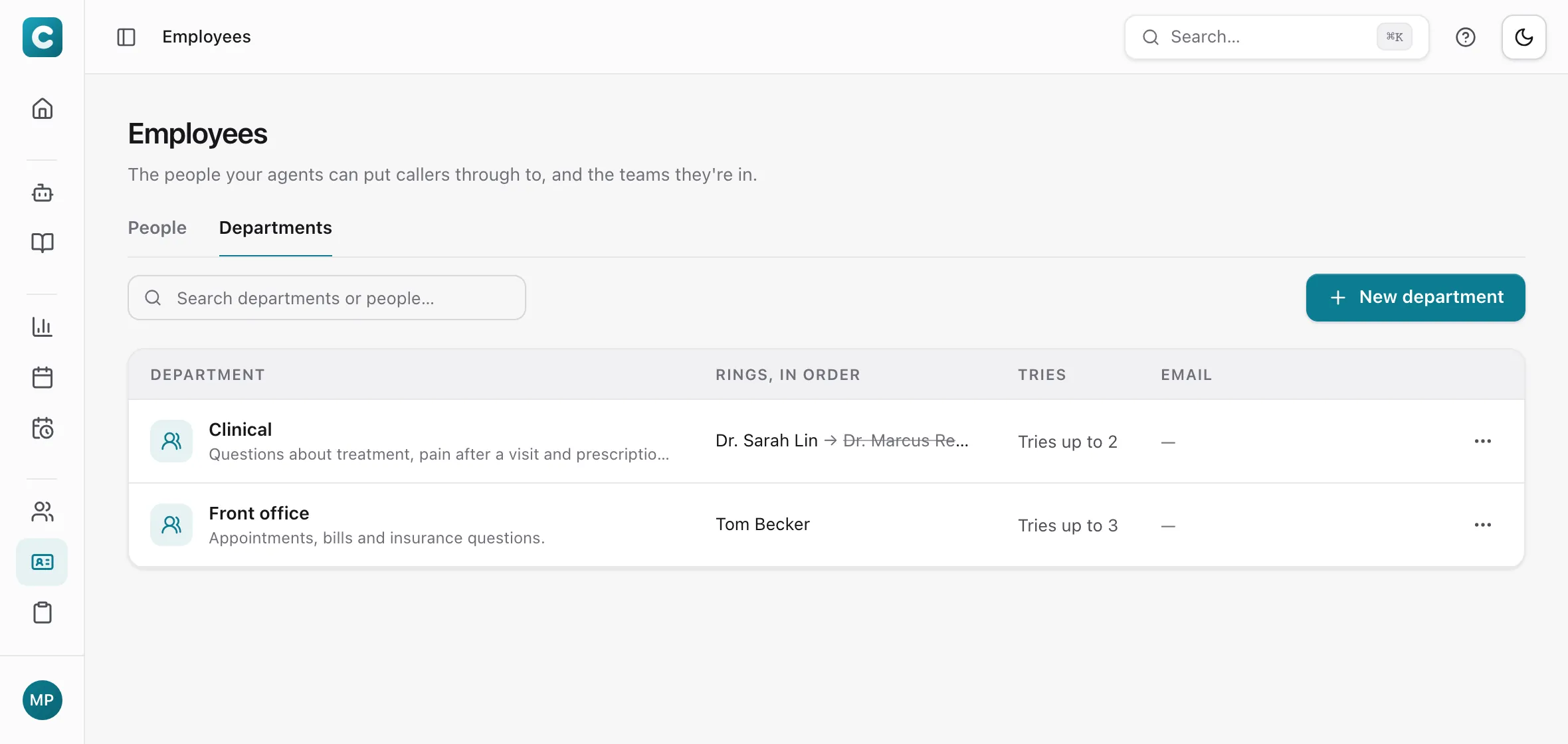Image resolution: width=1568 pixels, height=744 pixels.
Task: Click the EMAIL column header
Action: coord(1187,375)
